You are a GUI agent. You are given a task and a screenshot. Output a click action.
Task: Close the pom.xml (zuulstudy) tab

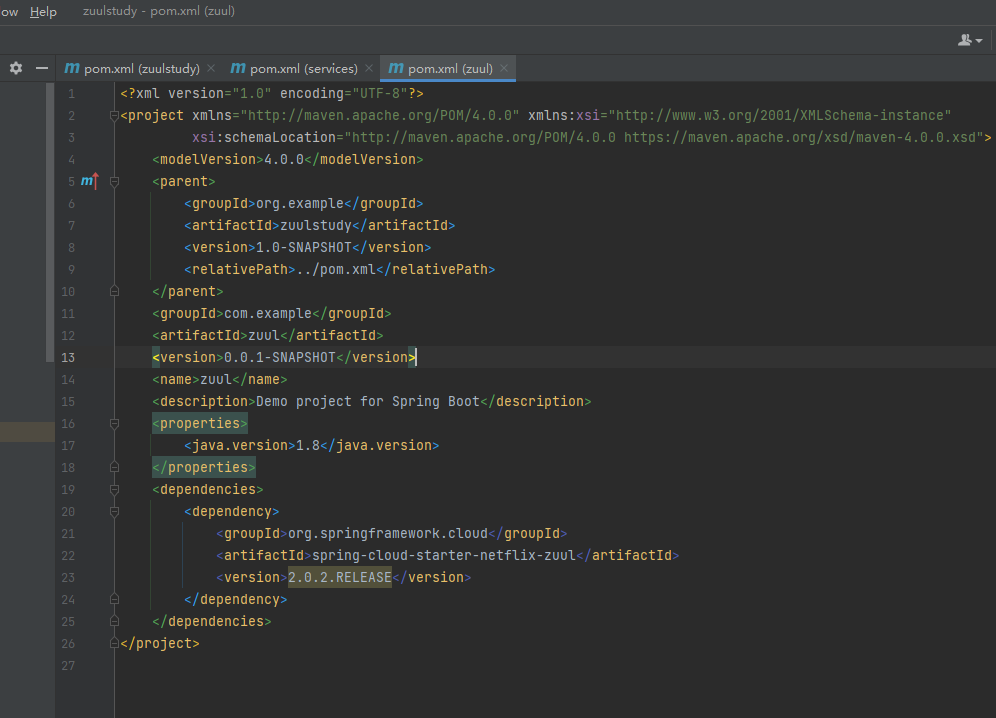(x=211, y=68)
